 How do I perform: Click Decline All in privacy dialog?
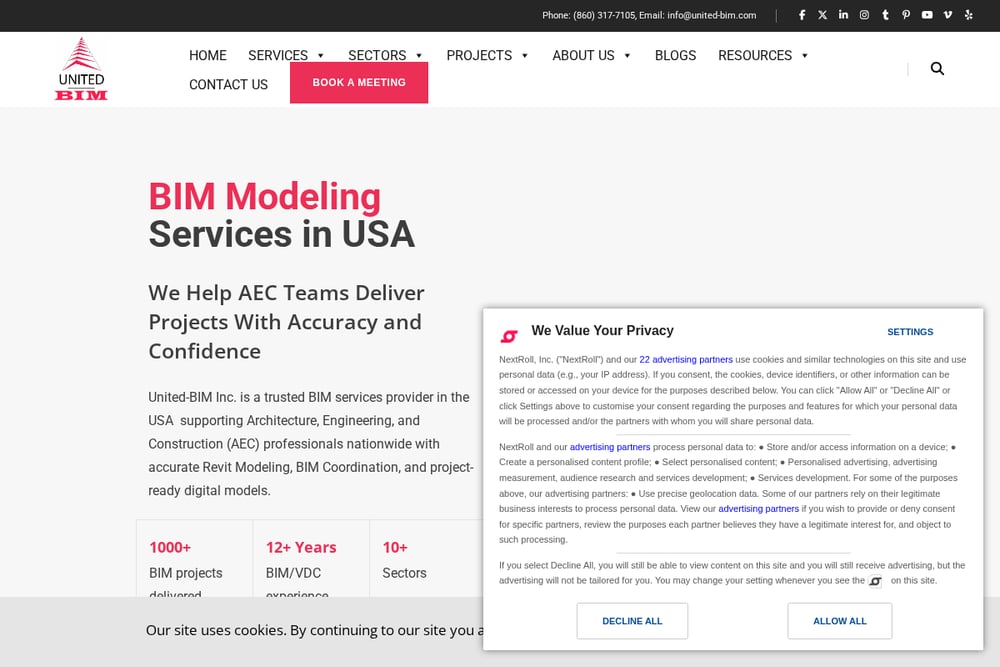(632, 621)
